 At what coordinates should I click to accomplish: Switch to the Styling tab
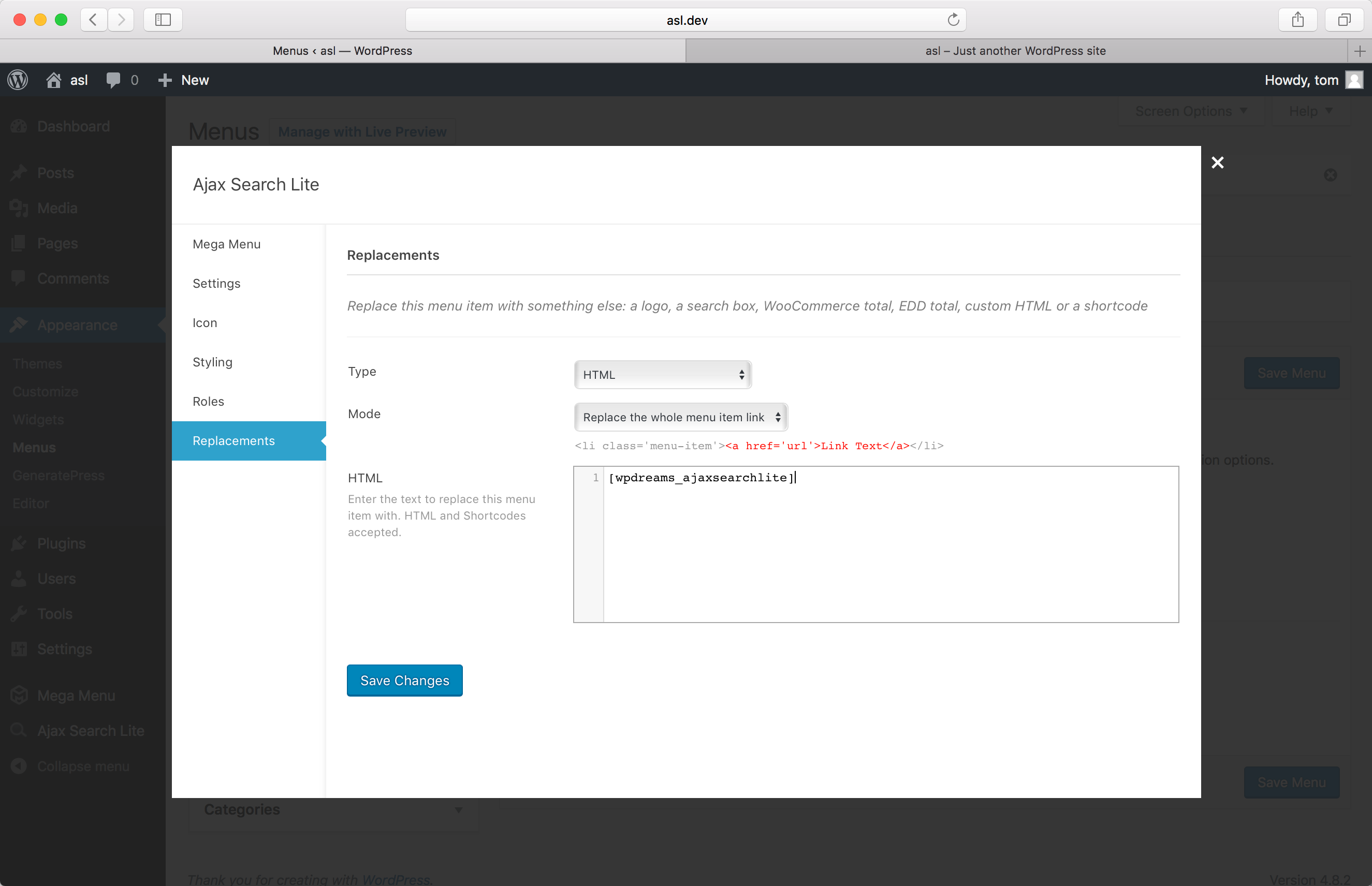[212, 362]
